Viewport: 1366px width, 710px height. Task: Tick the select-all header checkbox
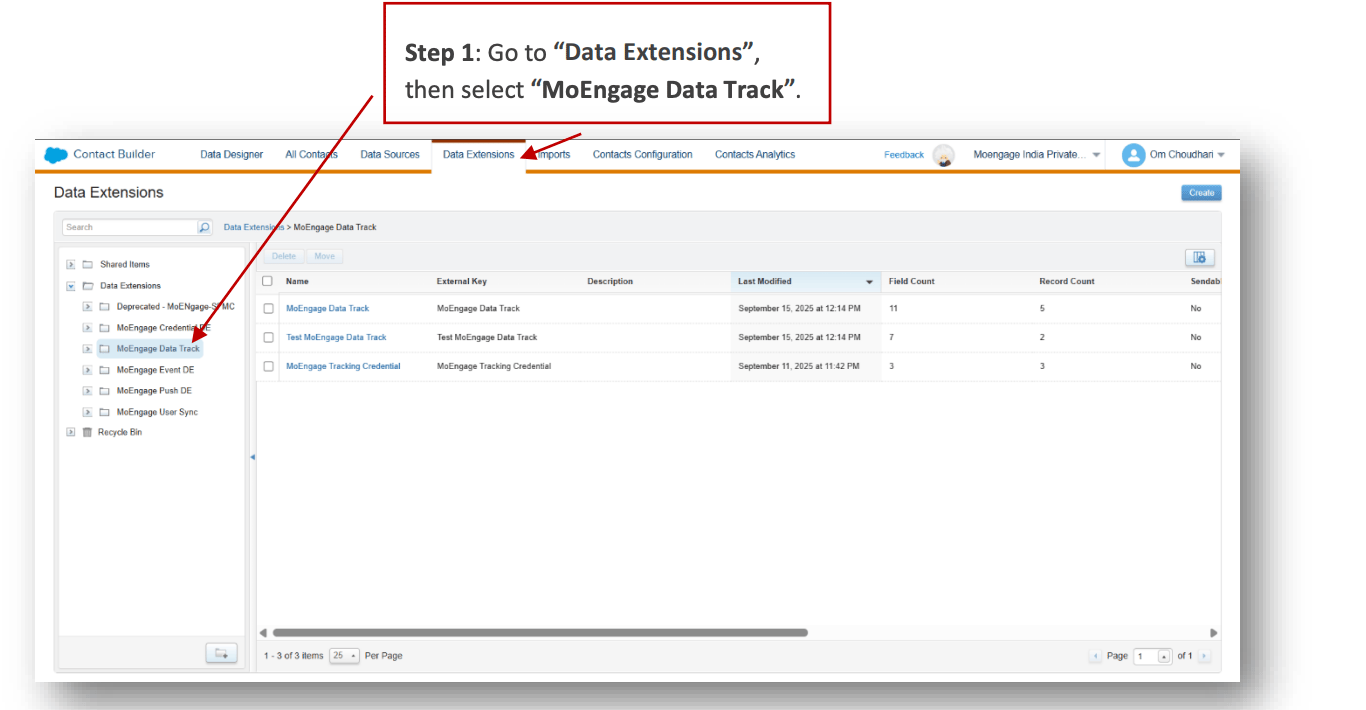tap(268, 281)
